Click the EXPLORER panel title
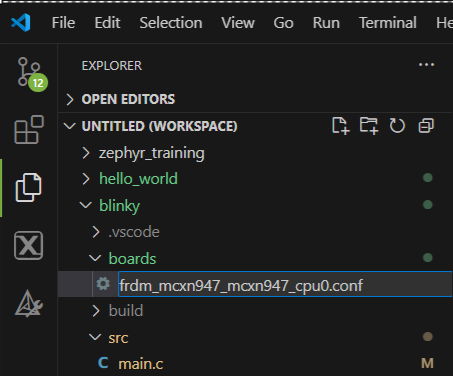The width and height of the screenshot is (453, 376). 112,66
